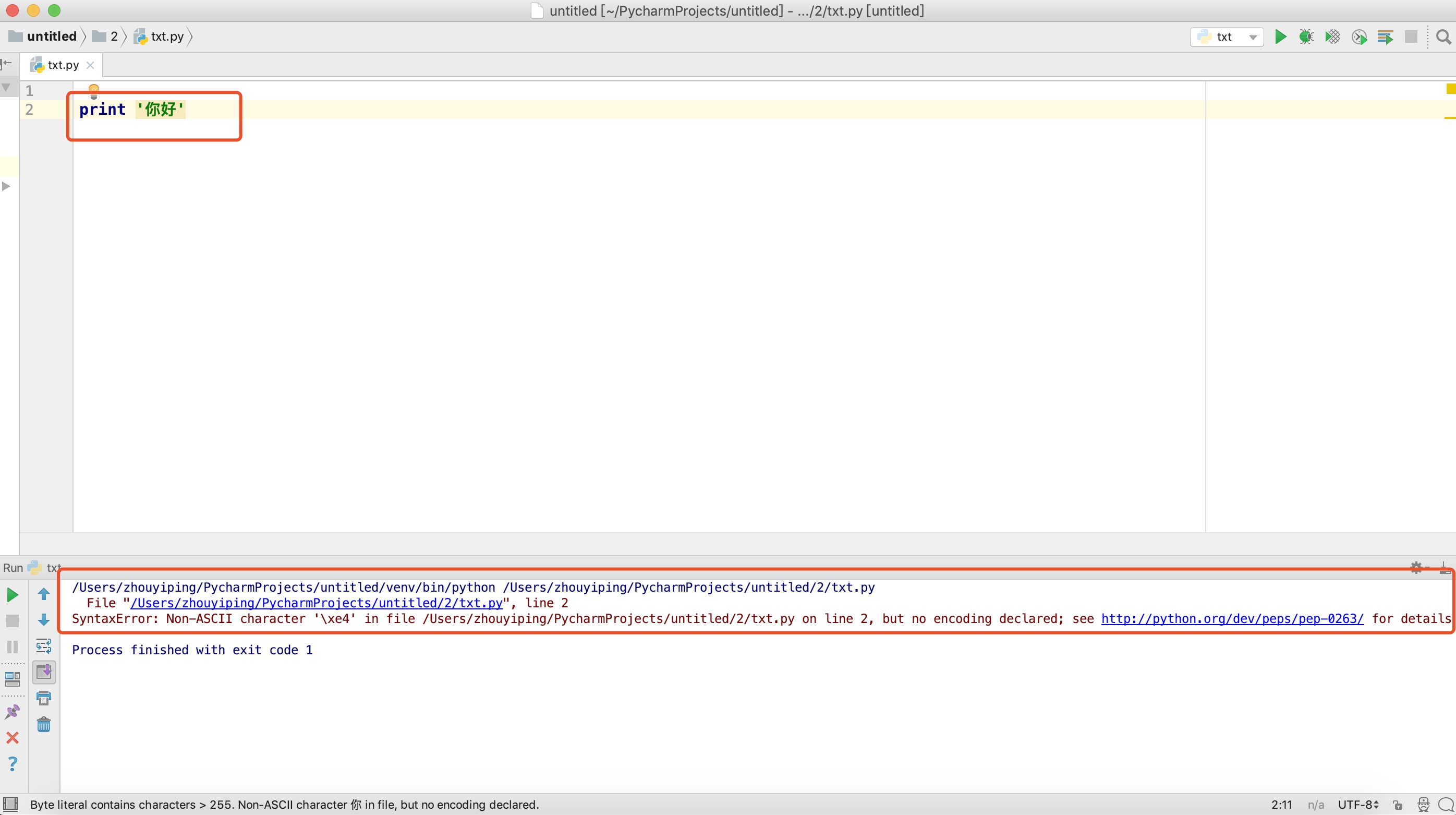Open the UTF-8 file encoding selector
The image size is (1456, 815).
(1357, 804)
